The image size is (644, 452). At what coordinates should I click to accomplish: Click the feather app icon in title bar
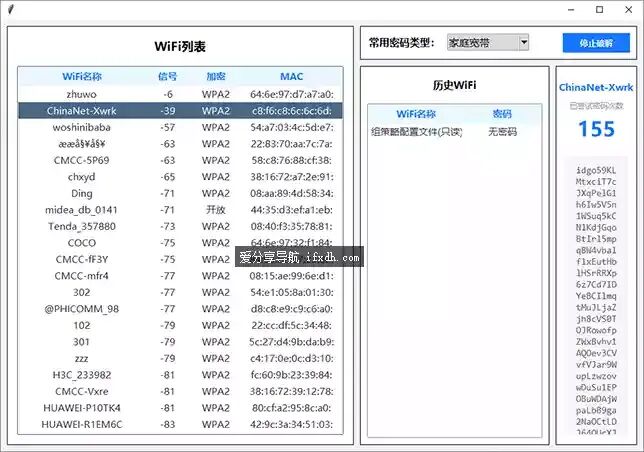10,9
